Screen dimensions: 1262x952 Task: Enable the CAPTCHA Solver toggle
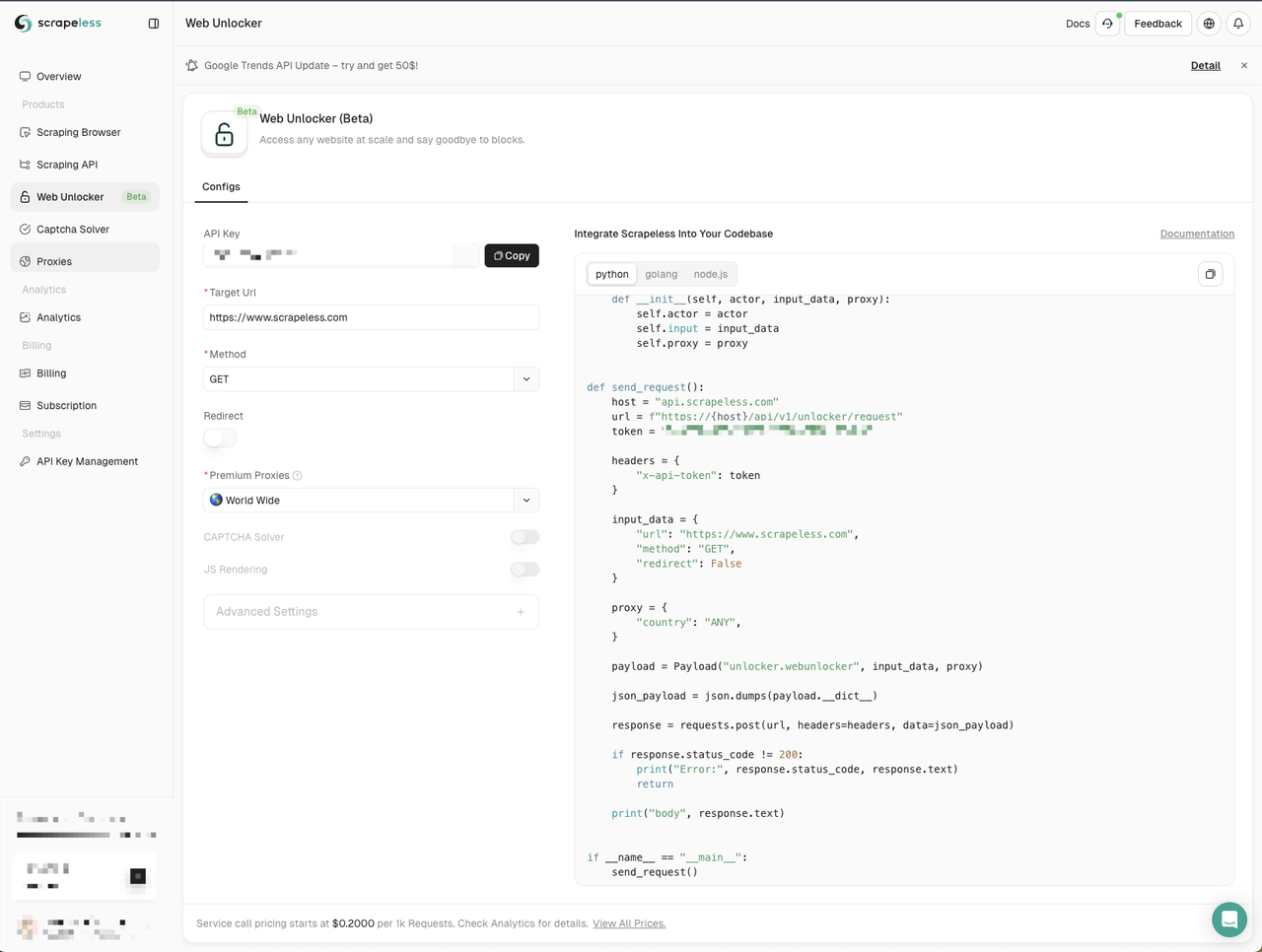(x=525, y=537)
